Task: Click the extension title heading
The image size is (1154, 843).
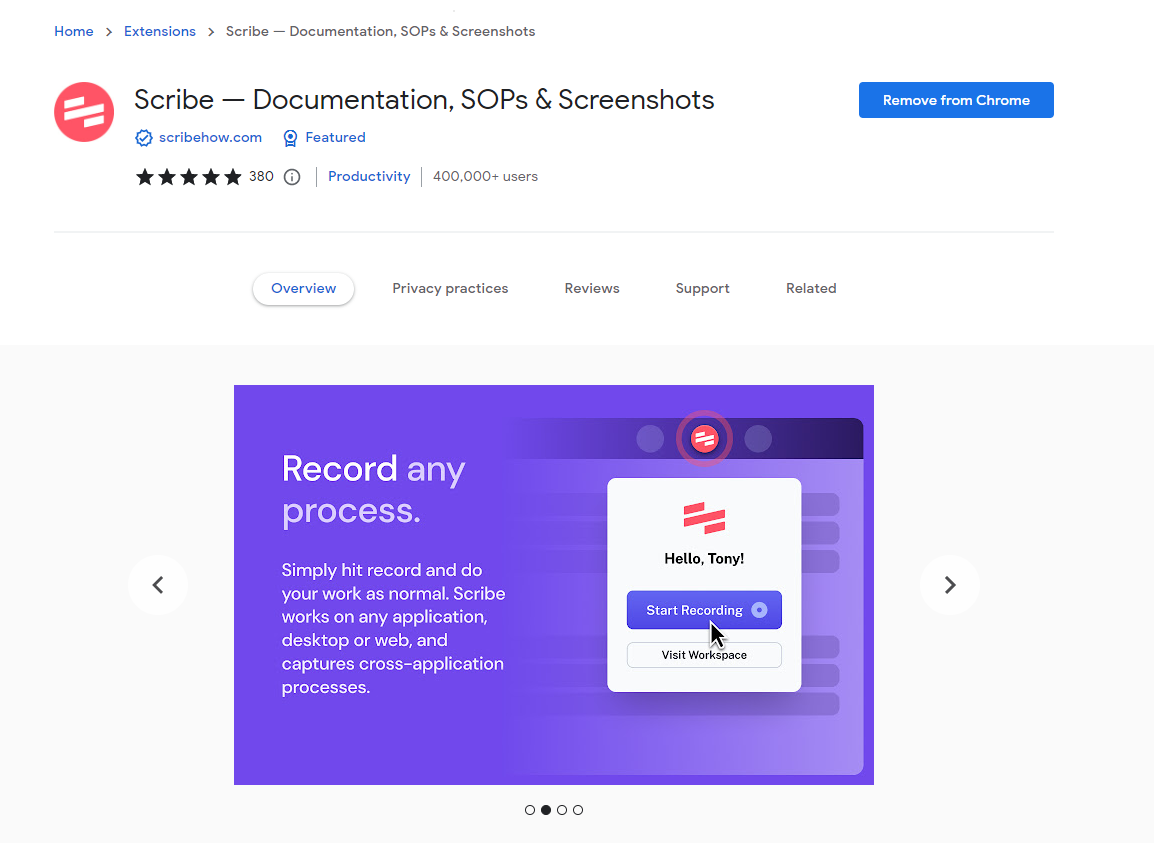Action: (424, 99)
